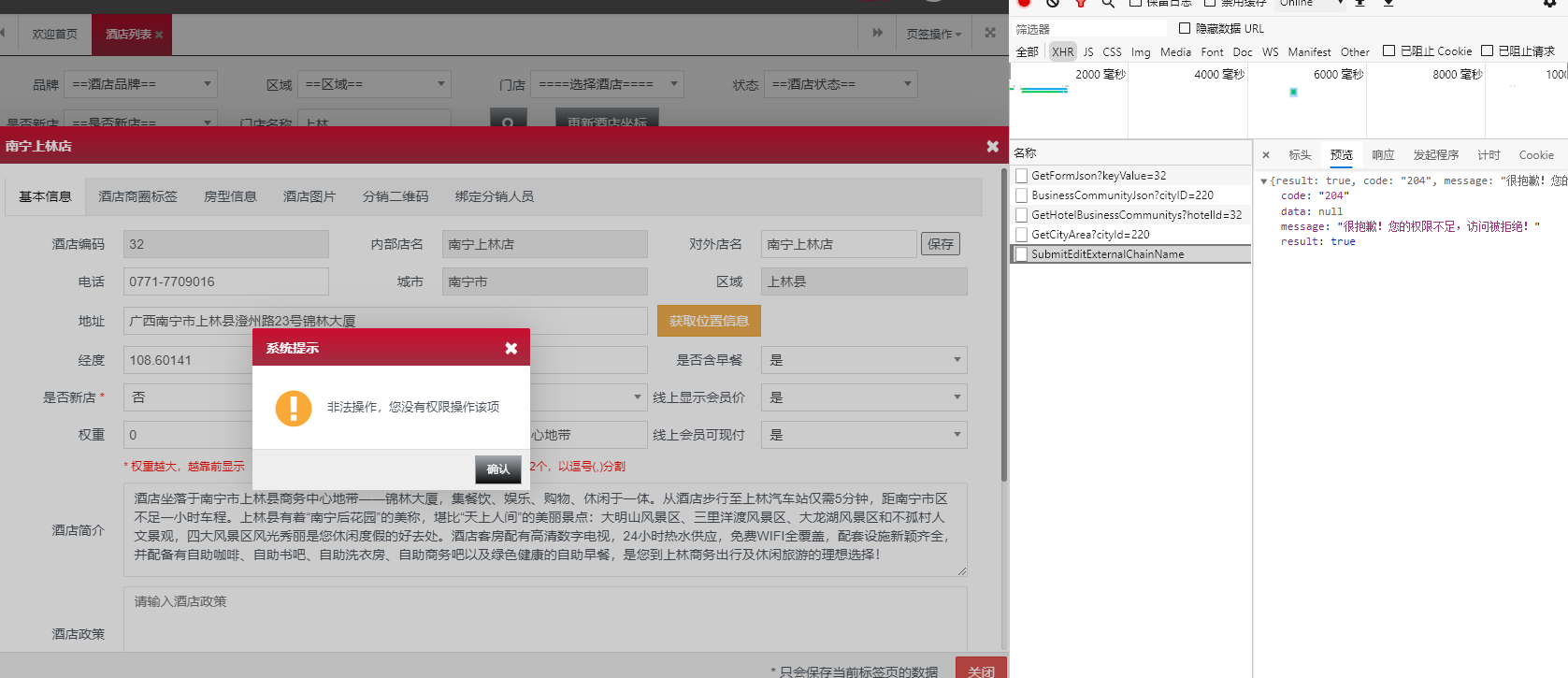Open the 是否含早餐 dropdown

864,360
